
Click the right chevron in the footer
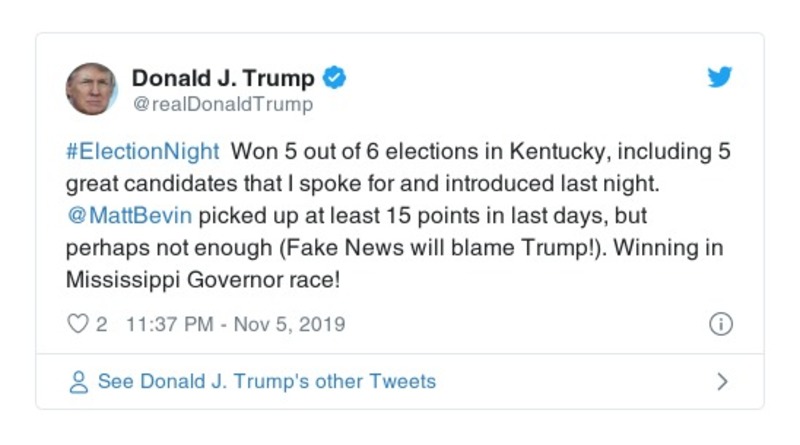pyautogui.click(x=722, y=382)
